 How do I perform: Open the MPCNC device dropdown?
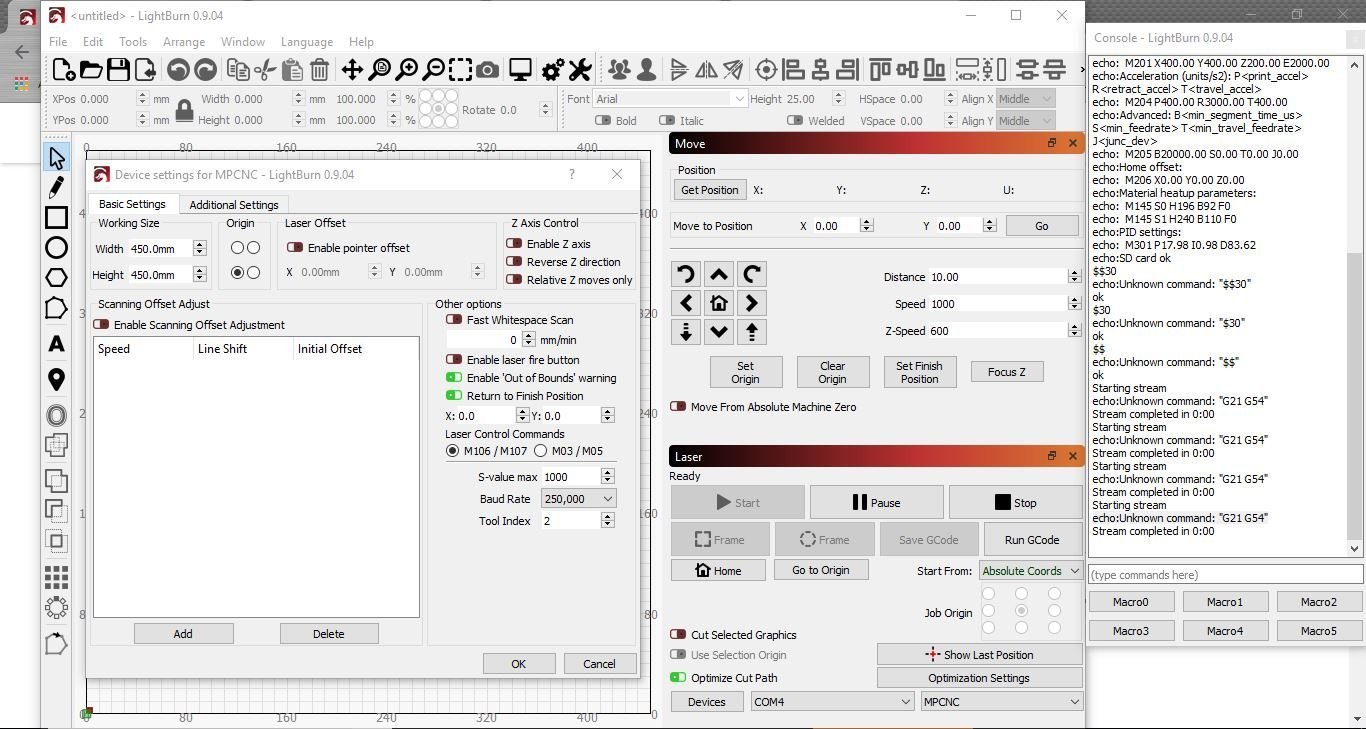coord(1002,702)
